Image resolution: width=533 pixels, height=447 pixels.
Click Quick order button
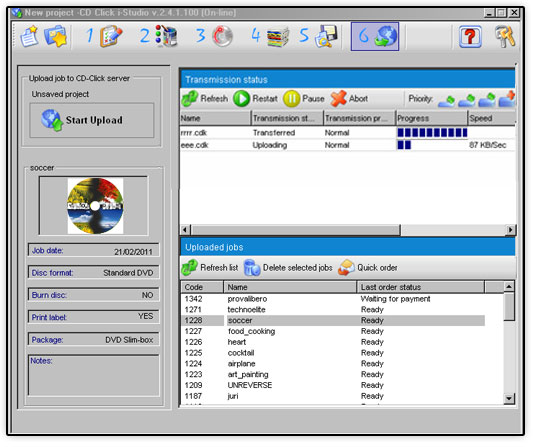tap(368, 269)
